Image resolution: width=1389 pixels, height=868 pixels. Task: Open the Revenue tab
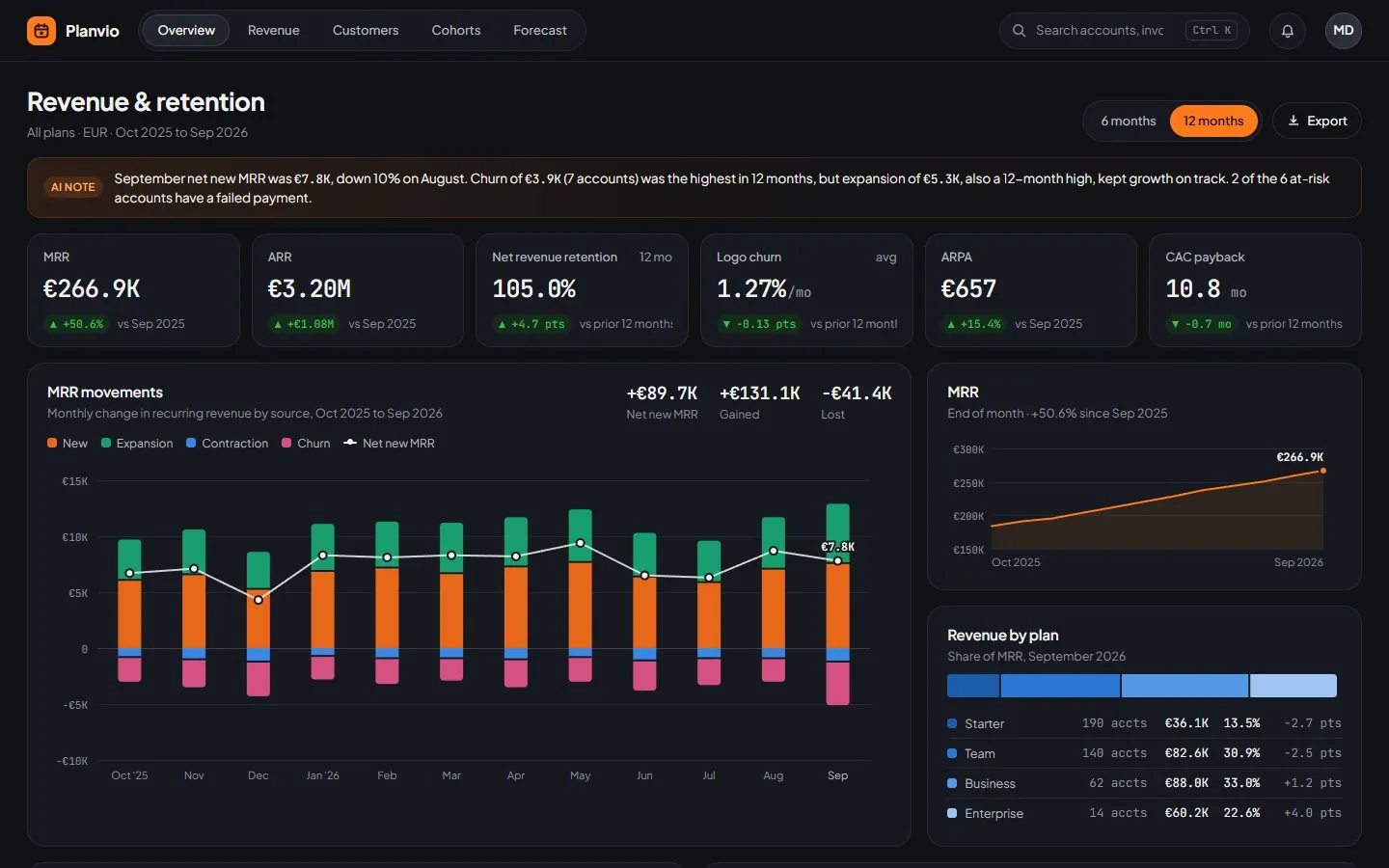pyautogui.click(x=274, y=31)
